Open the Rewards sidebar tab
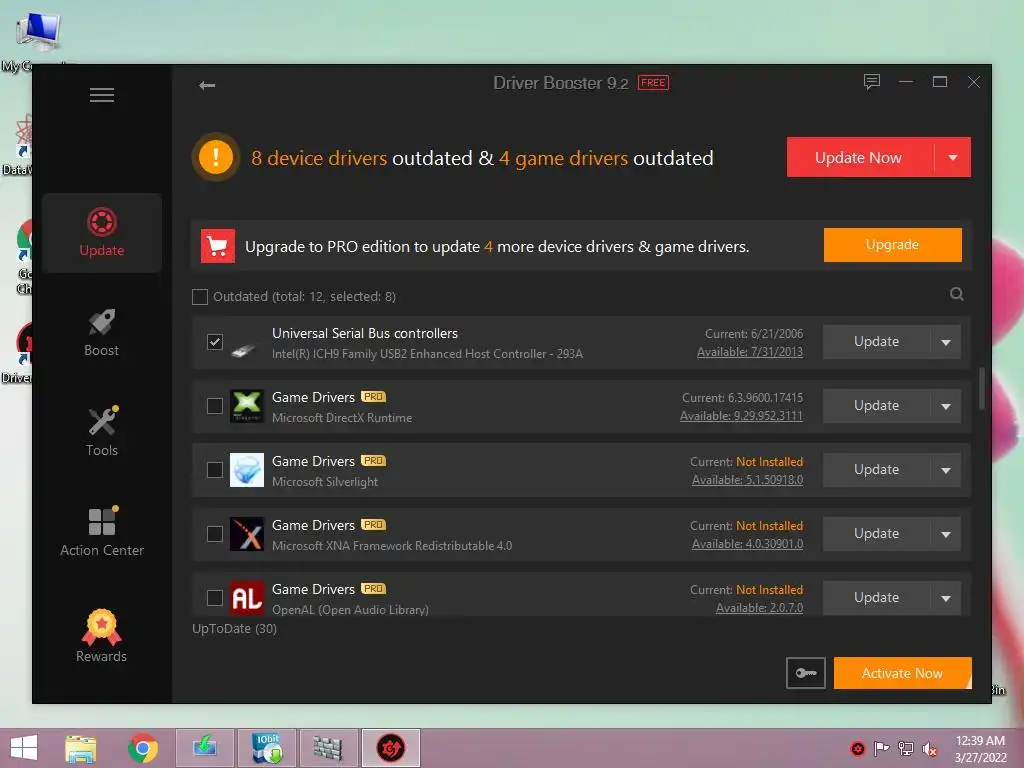1024x768 pixels. (102, 635)
